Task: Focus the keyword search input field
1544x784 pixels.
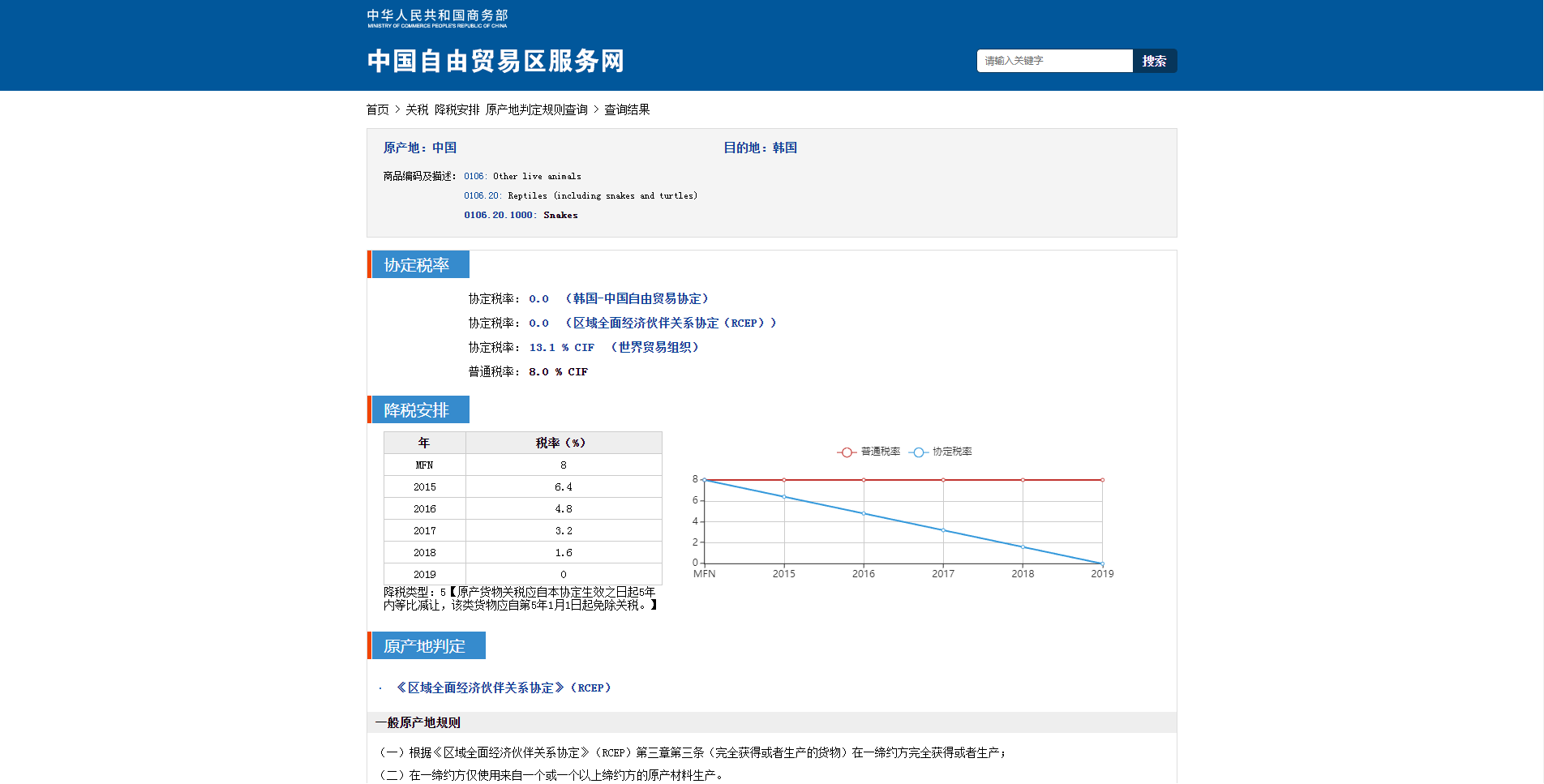Action: point(1054,61)
